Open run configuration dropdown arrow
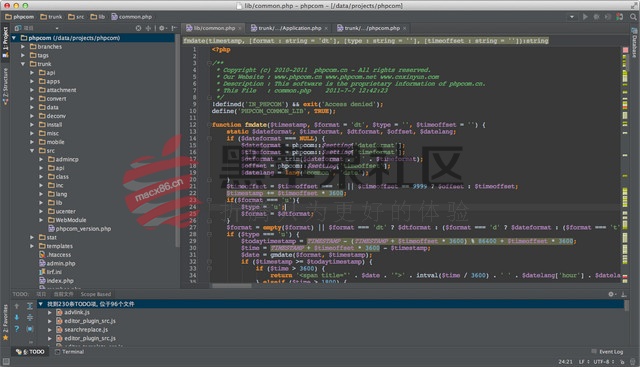640x367 pixels. point(572,17)
